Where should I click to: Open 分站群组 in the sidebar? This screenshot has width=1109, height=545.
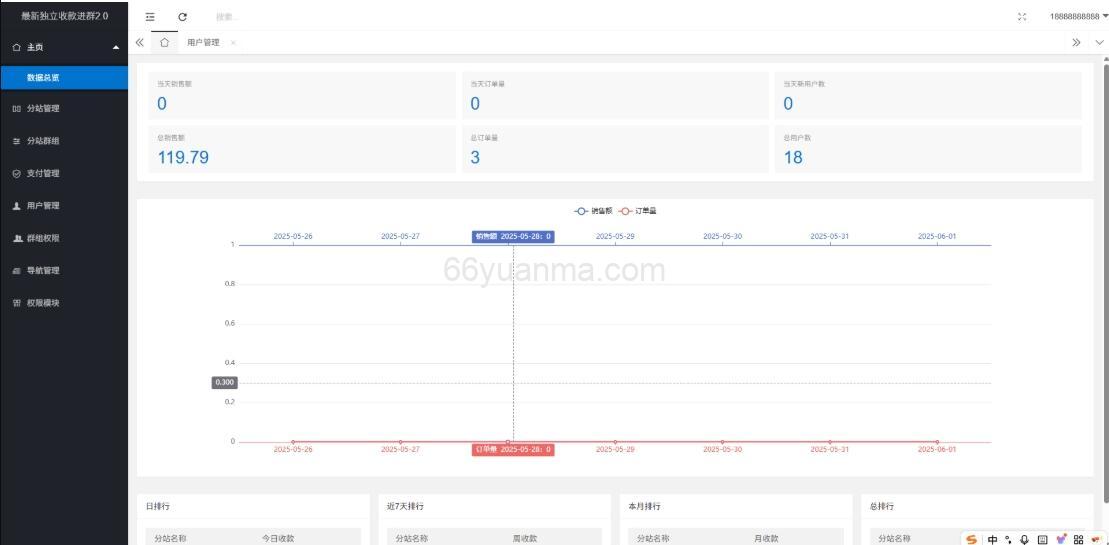[x=64, y=141]
